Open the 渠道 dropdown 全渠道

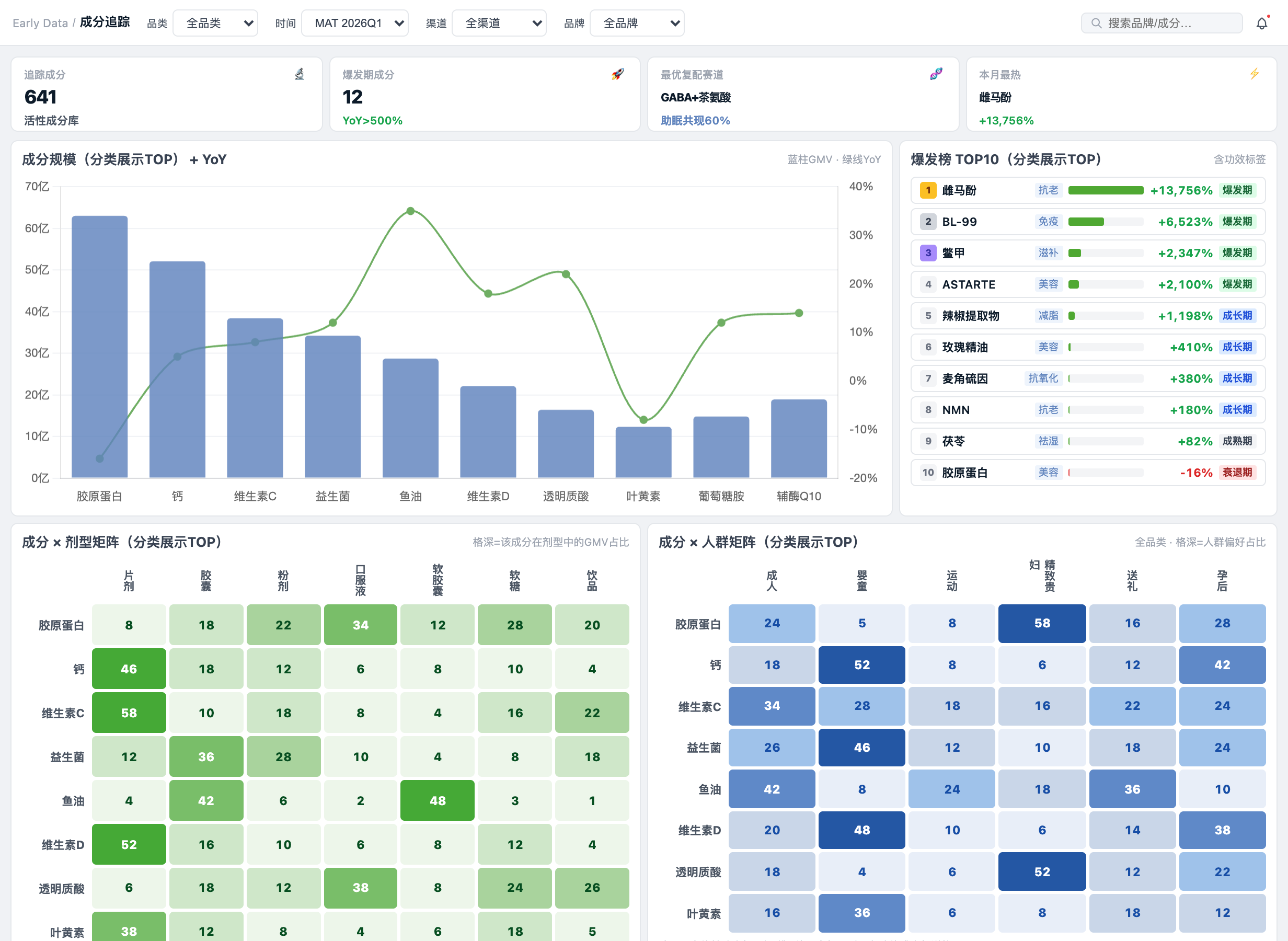499,24
